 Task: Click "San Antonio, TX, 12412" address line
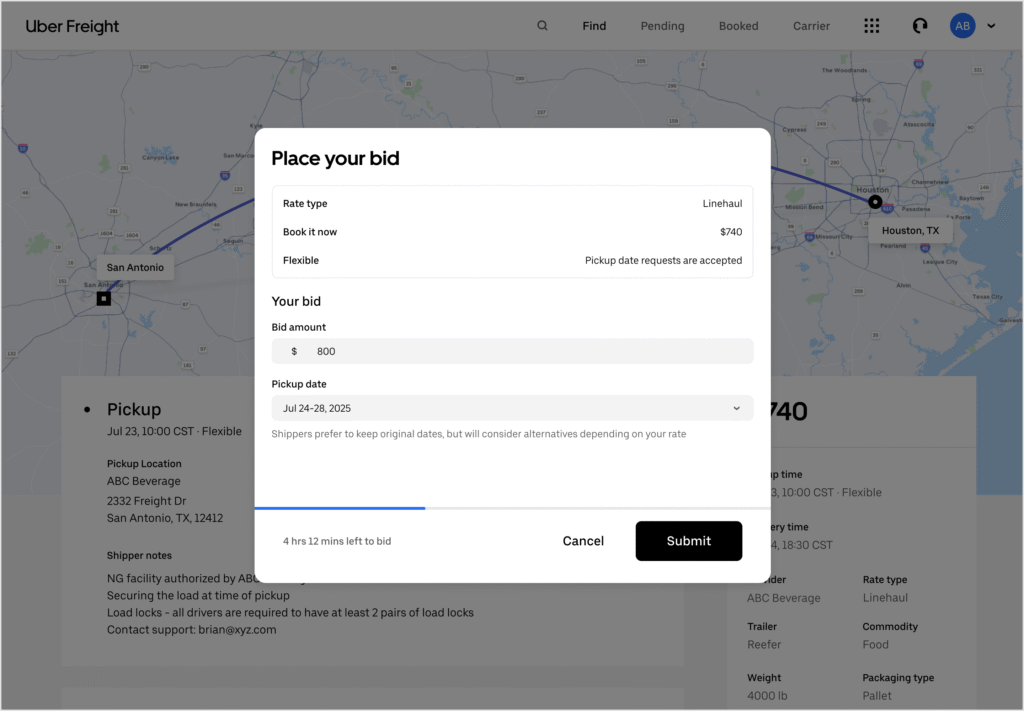165,518
